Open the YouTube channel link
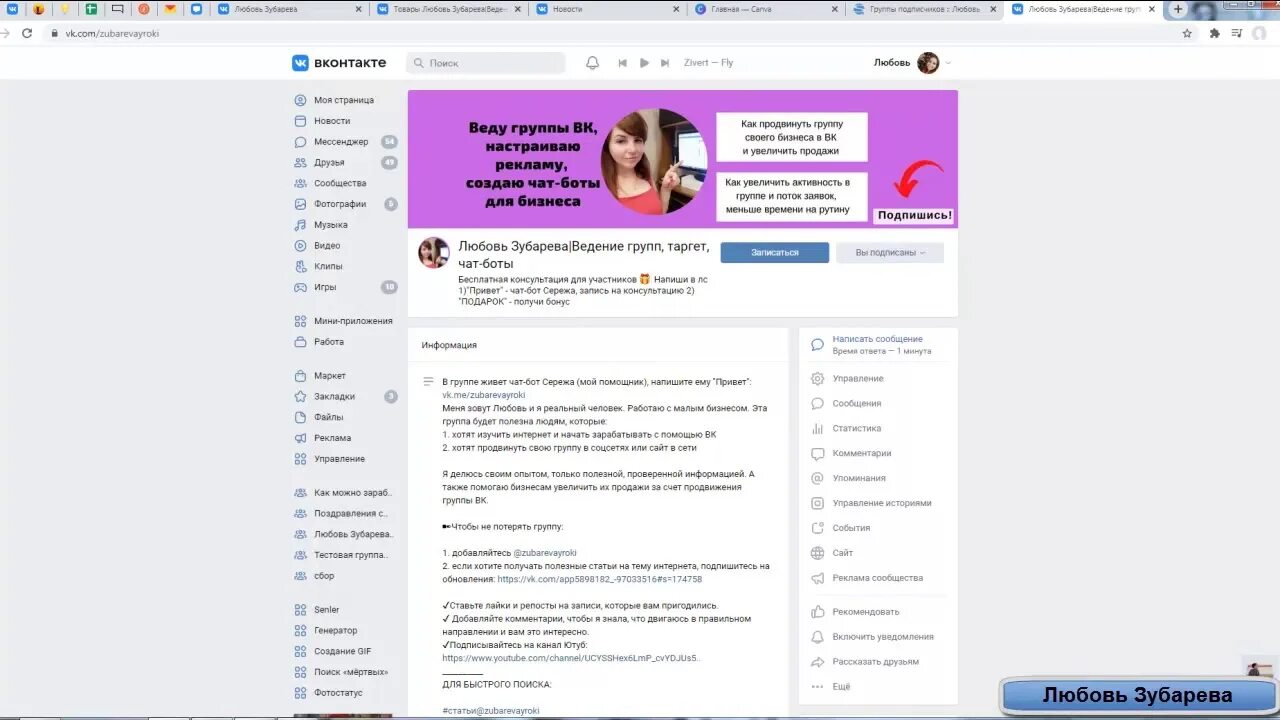 571,658
